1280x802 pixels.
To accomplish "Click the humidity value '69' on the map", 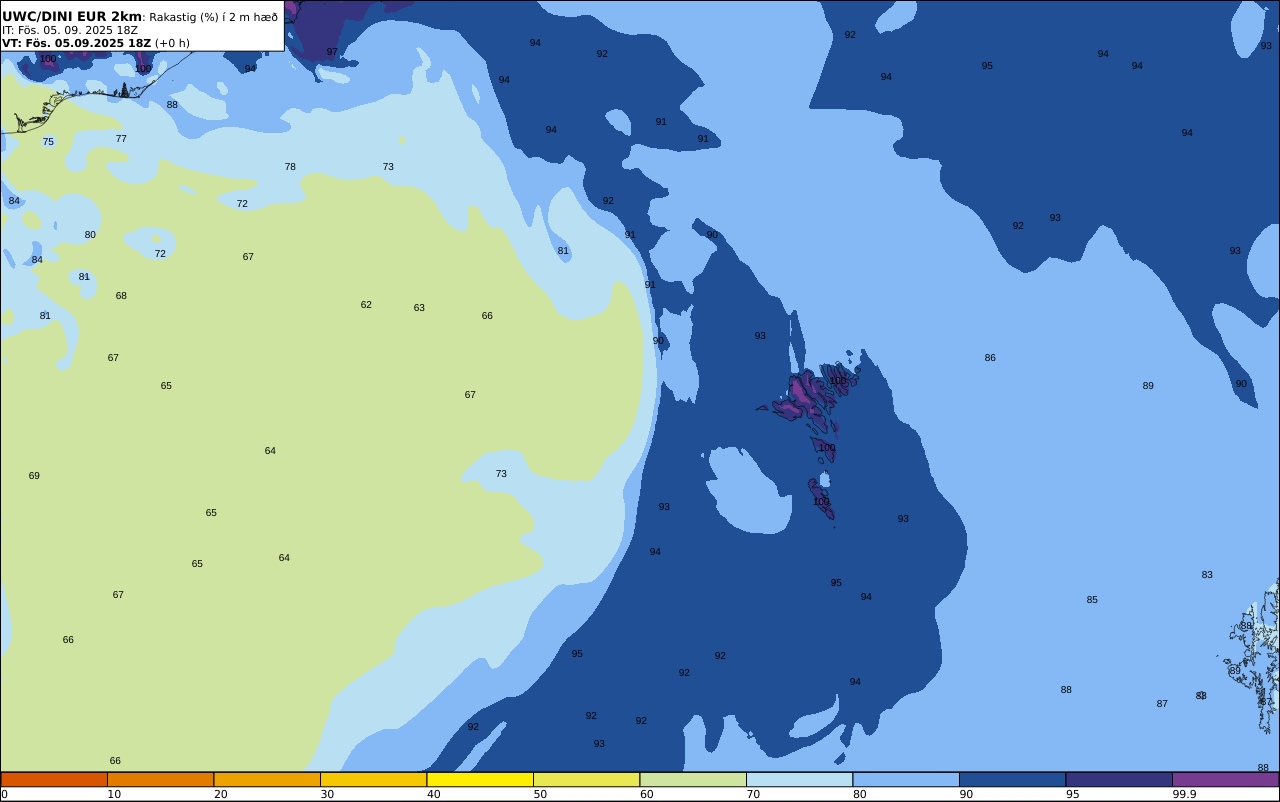I will point(34,476).
